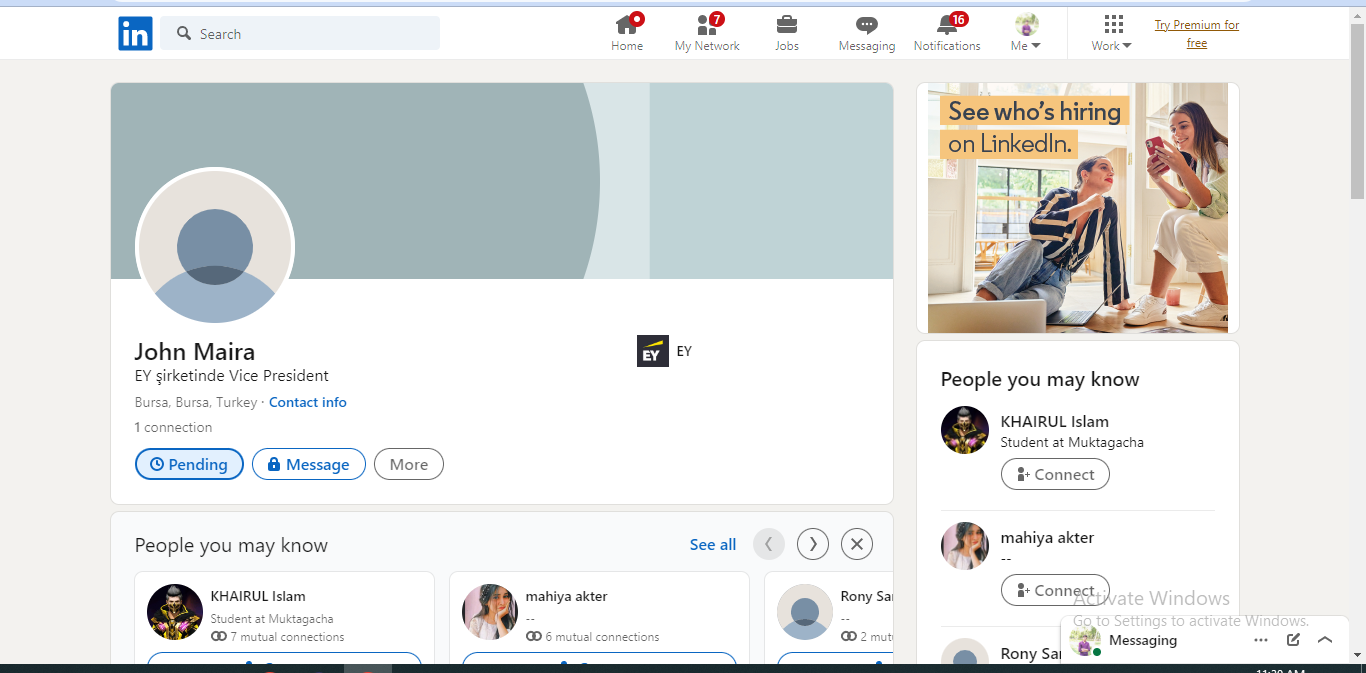Compose a new message from the overlay

pos(1293,640)
